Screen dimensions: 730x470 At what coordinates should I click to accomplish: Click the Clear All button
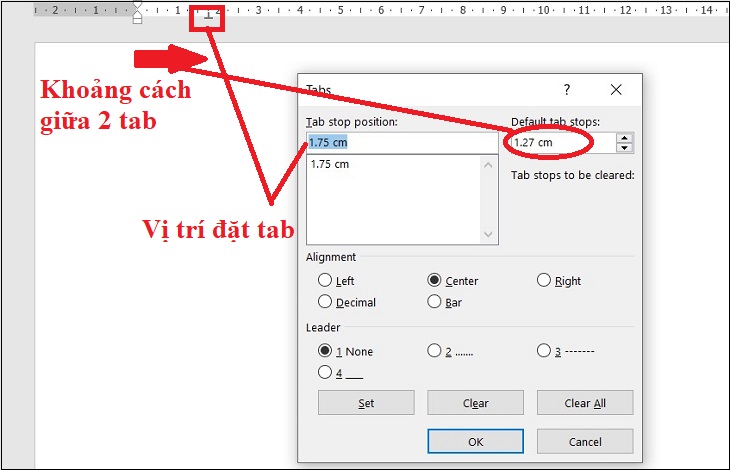[x=585, y=403]
